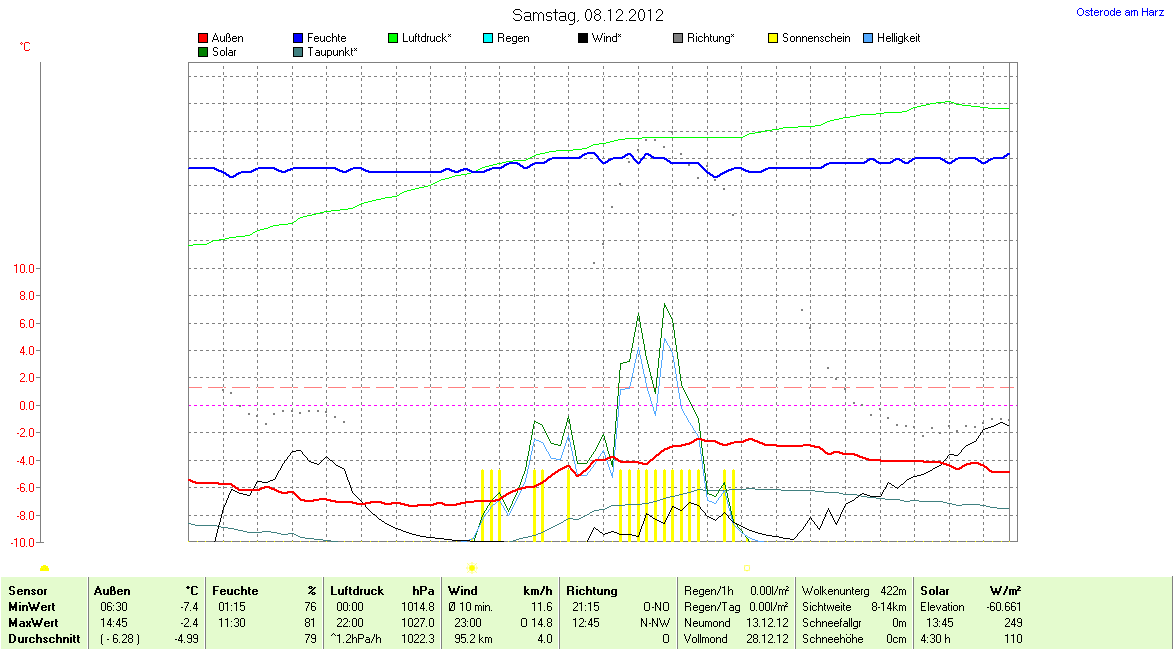
Task: Click the midday sun marker below the chart
Action: [472, 568]
